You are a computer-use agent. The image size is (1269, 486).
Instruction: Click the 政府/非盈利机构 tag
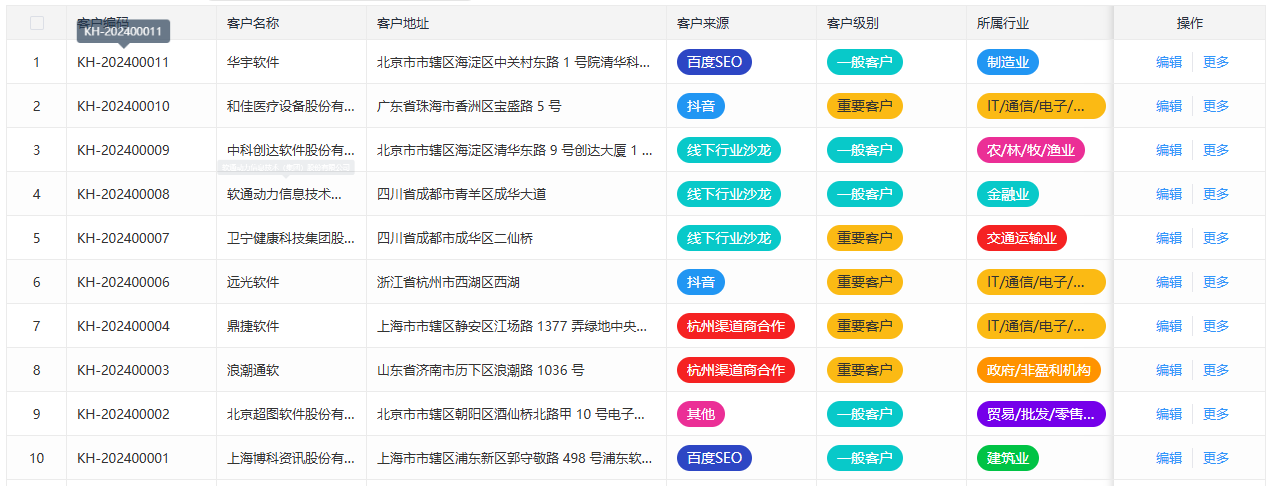click(1038, 370)
